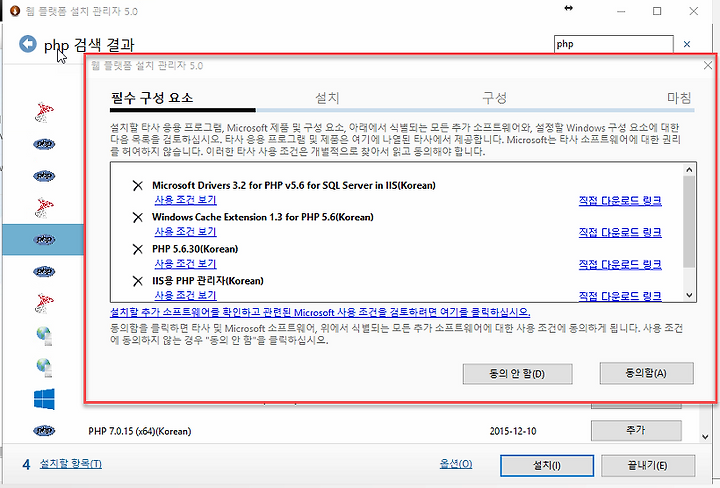Click the 2015-12-10 date cell
This screenshot has width=720, height=488.
click(513, 431)
